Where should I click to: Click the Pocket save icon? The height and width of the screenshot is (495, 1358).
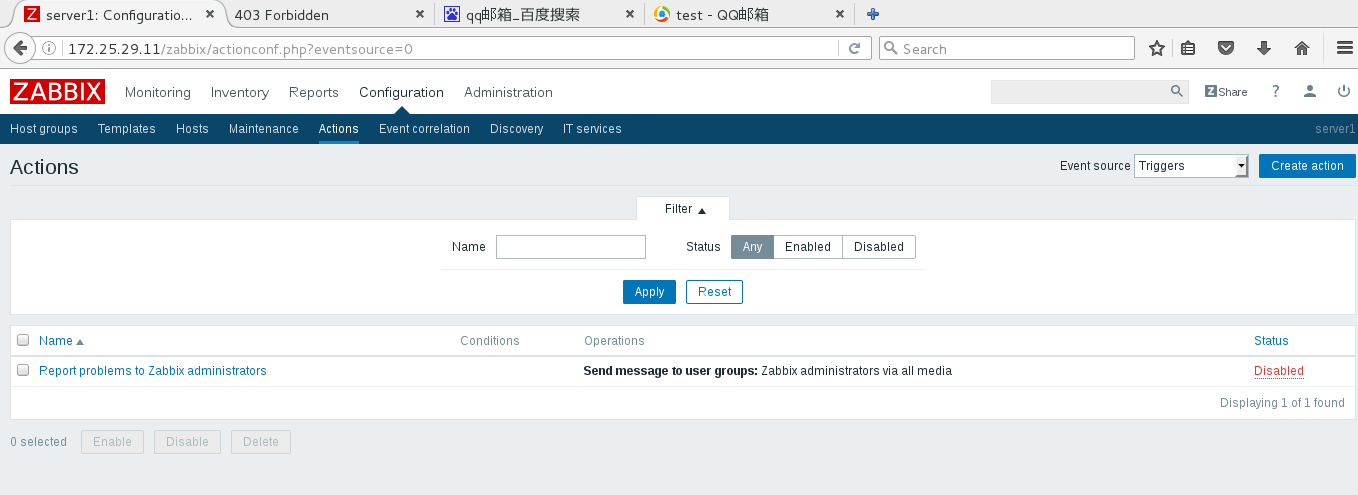[1226, 48]
